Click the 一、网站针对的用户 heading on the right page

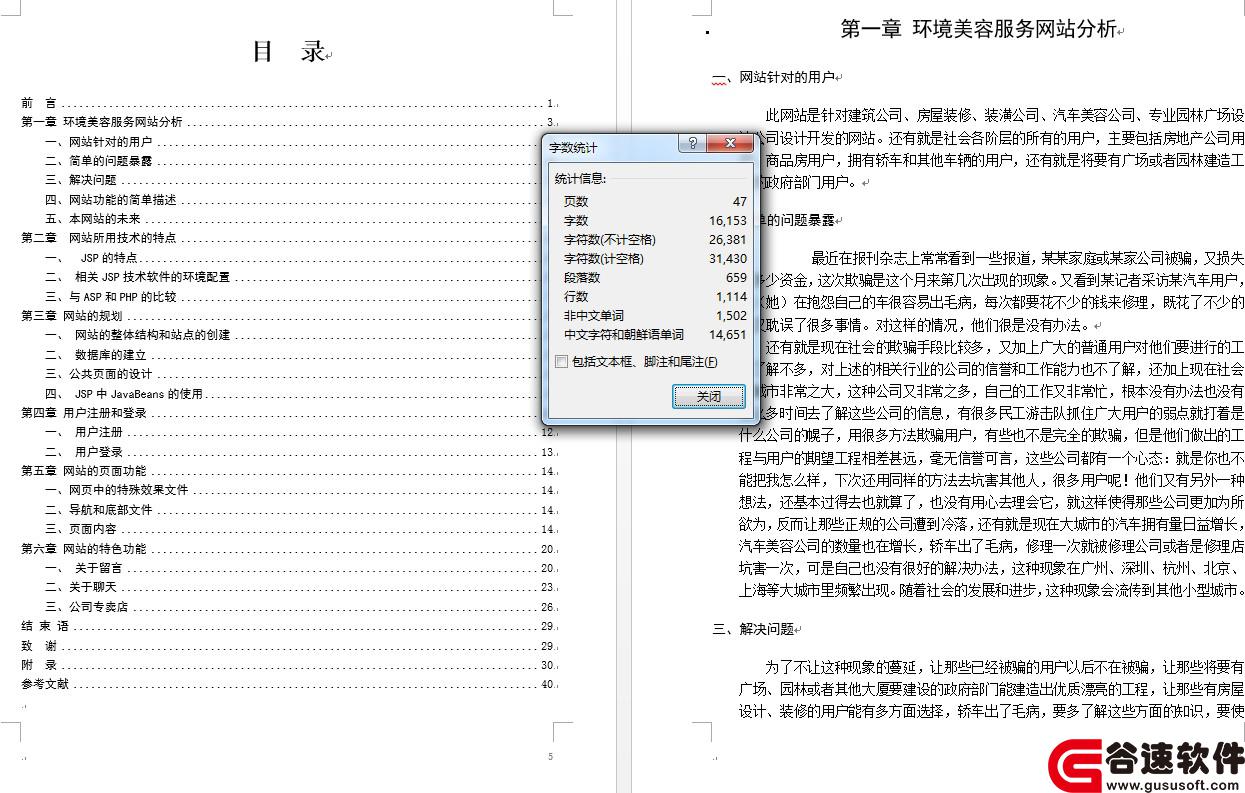click(772, 77)
